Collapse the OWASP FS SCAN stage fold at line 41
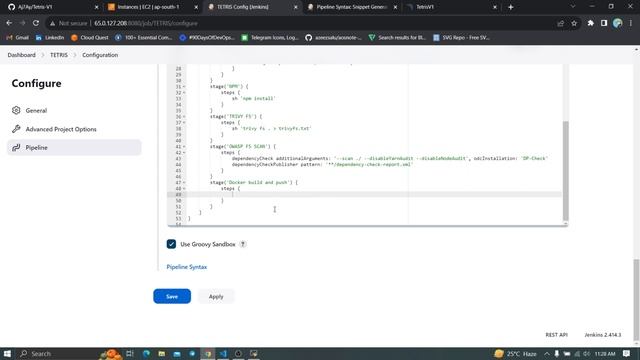This screenshot has height=360, width=640. pos(184,147)
